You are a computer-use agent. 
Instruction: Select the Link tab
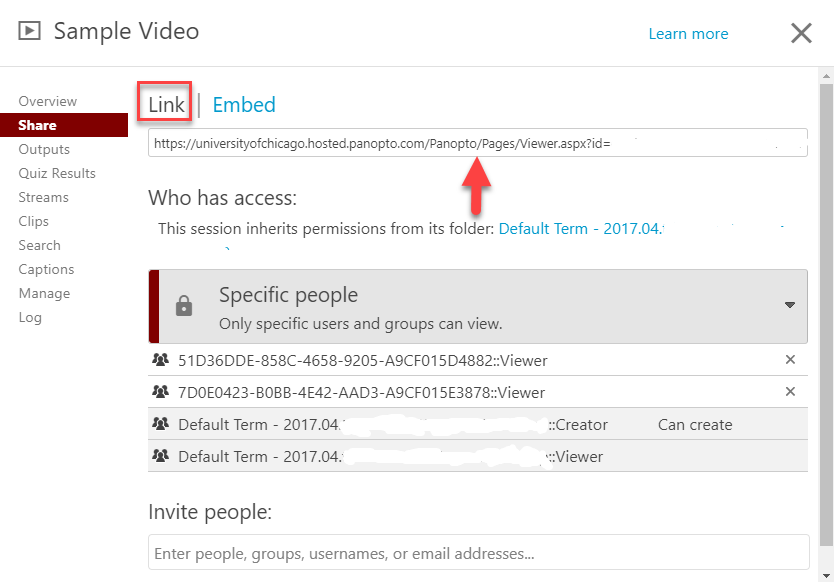coord(166,104)
